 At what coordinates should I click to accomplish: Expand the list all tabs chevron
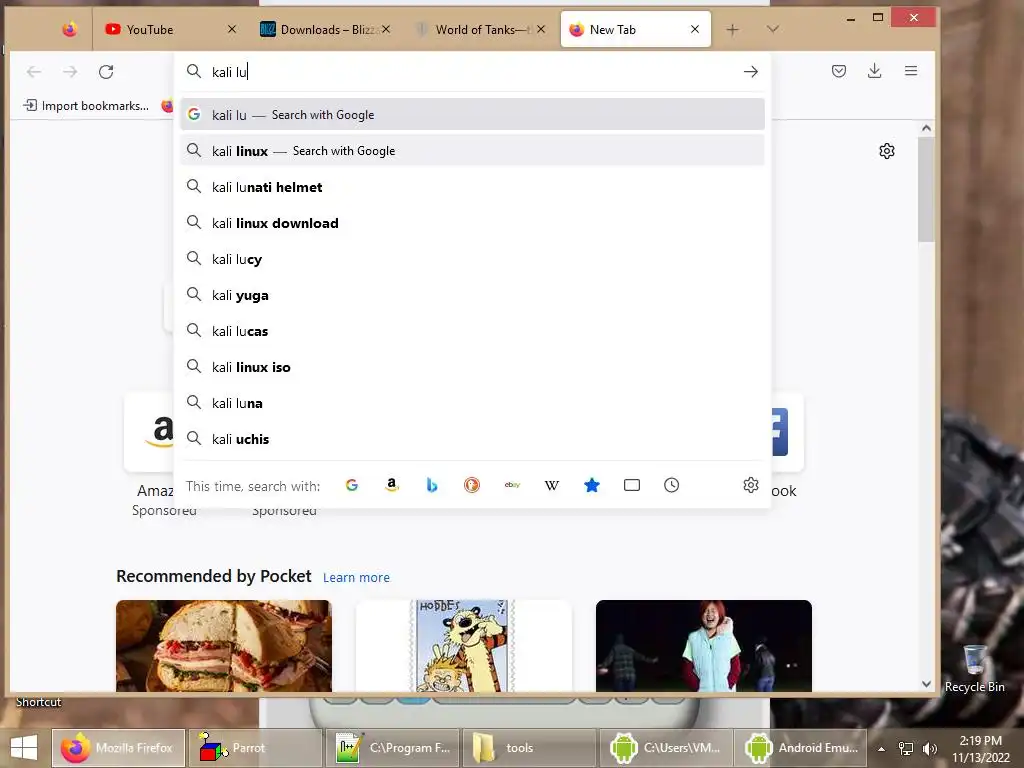coord(773,29)
